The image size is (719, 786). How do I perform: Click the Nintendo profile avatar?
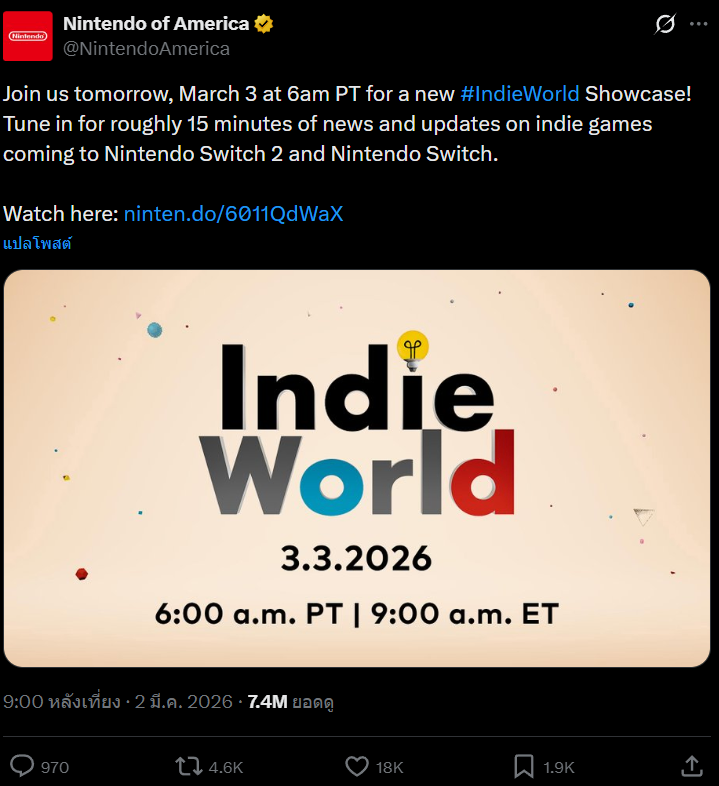click(x=28, y=36)
